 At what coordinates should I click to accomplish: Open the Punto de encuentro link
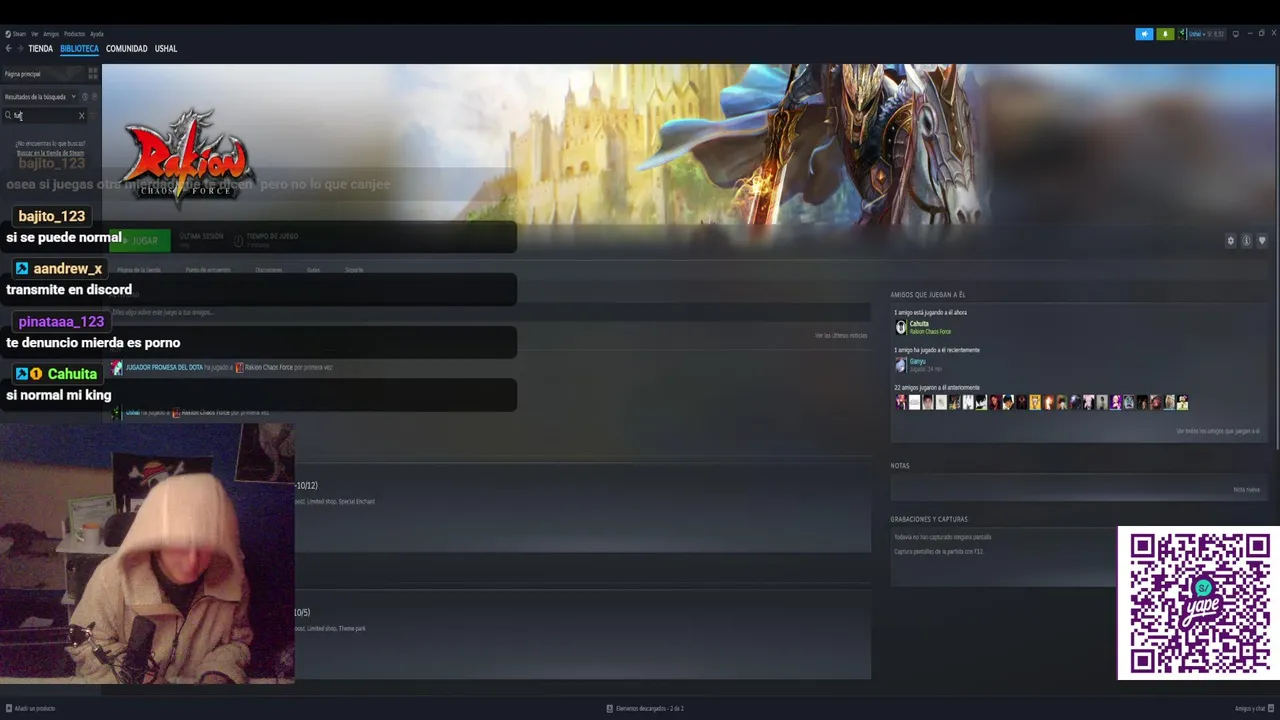208,270
